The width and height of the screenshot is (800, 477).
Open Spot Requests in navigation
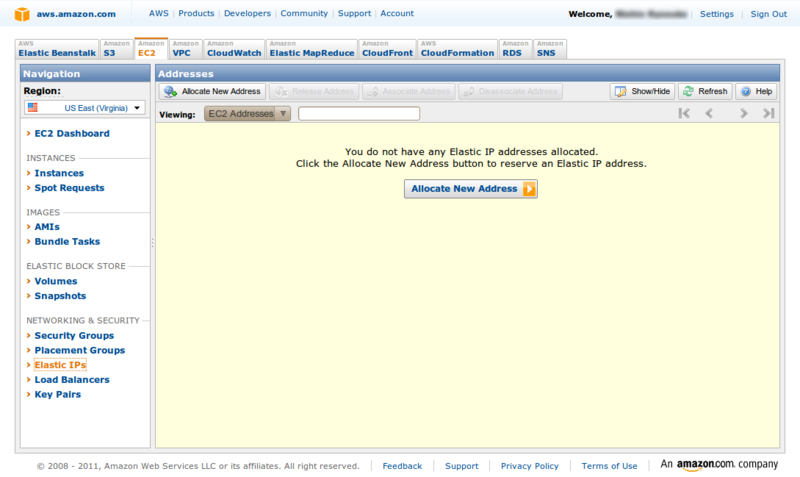69,188
